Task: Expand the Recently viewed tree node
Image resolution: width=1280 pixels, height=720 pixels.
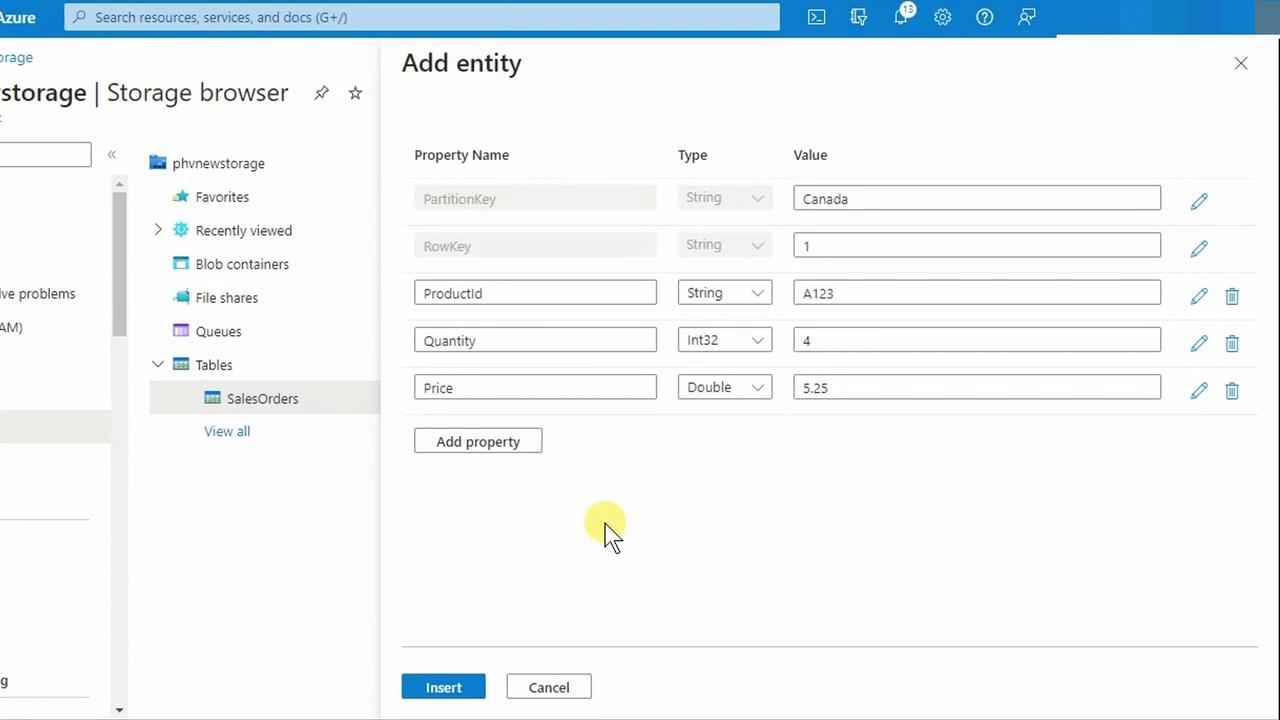Action: pyautogui.click(x=158, y=230)
